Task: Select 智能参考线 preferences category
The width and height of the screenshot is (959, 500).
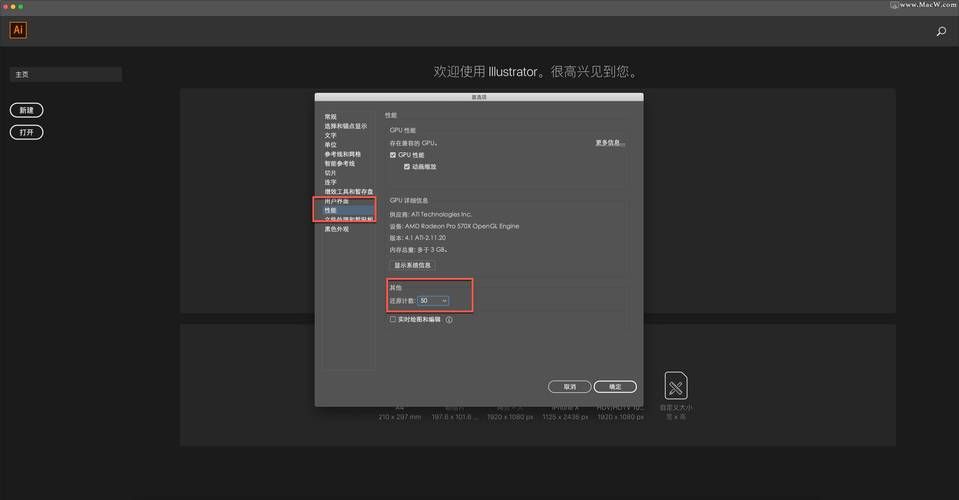Action: coord(339,164)
